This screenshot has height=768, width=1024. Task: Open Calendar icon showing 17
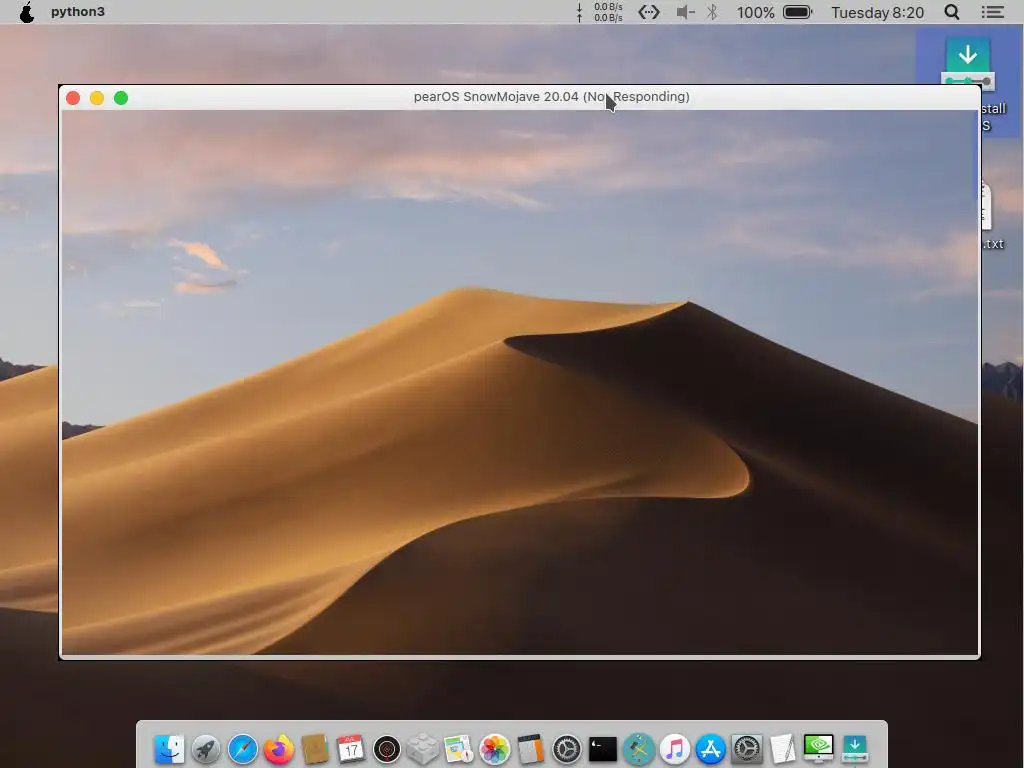point(351,748)
